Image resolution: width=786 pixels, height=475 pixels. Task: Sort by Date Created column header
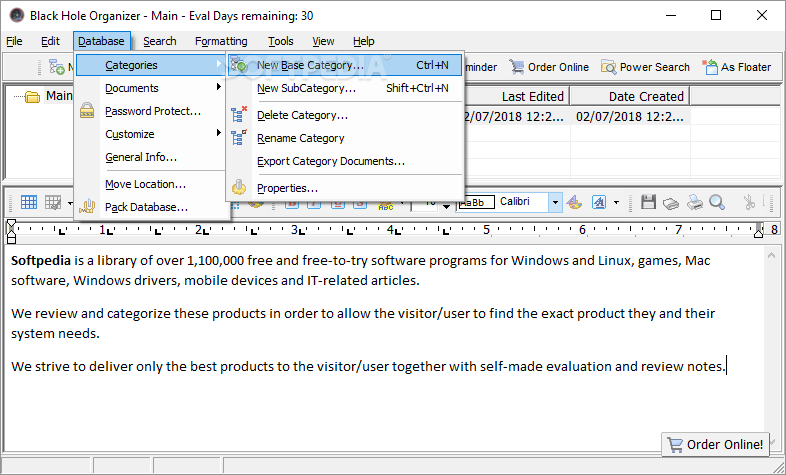[630, 96]
